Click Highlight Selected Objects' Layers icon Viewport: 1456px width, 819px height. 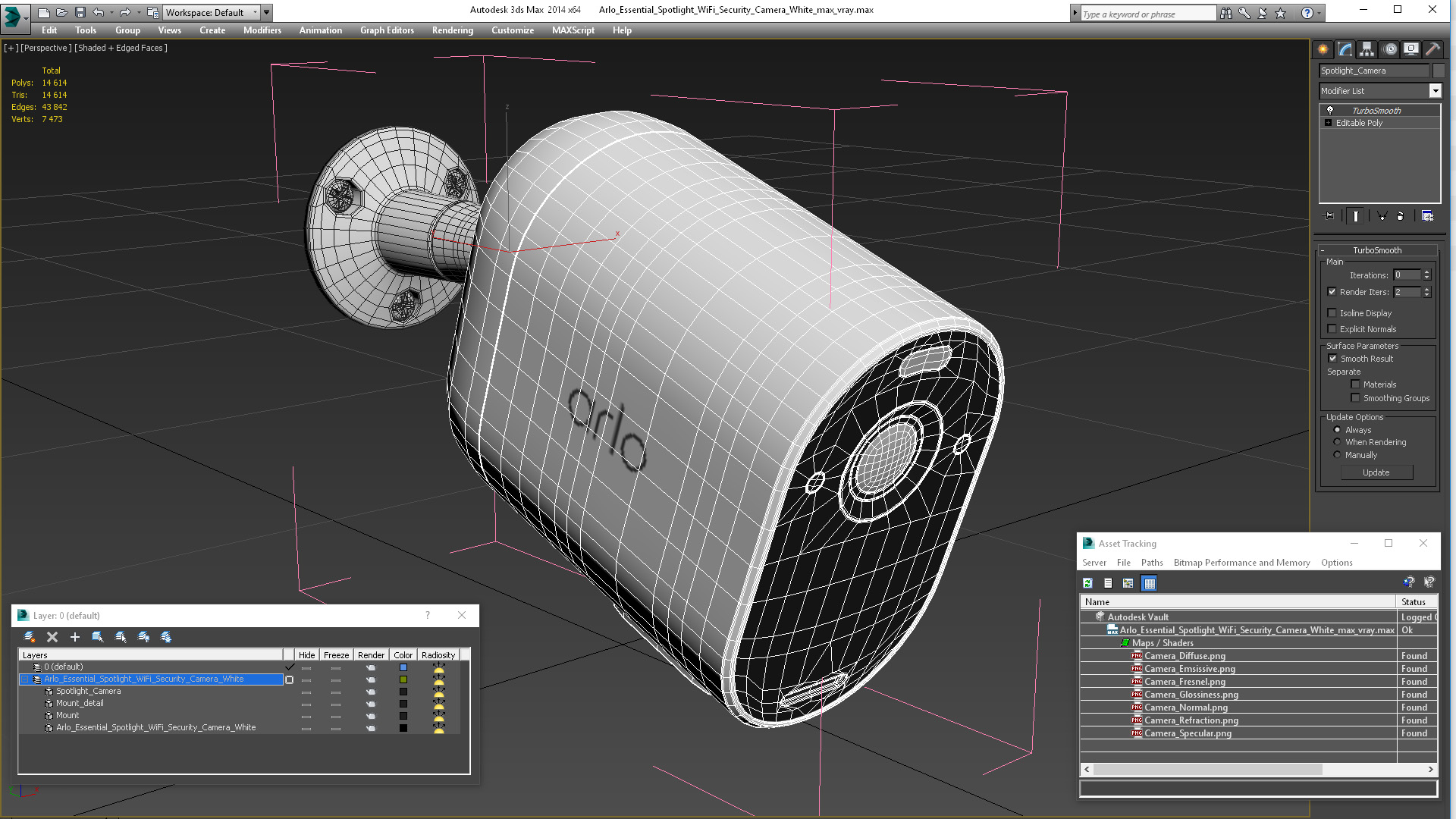(121, 637)
